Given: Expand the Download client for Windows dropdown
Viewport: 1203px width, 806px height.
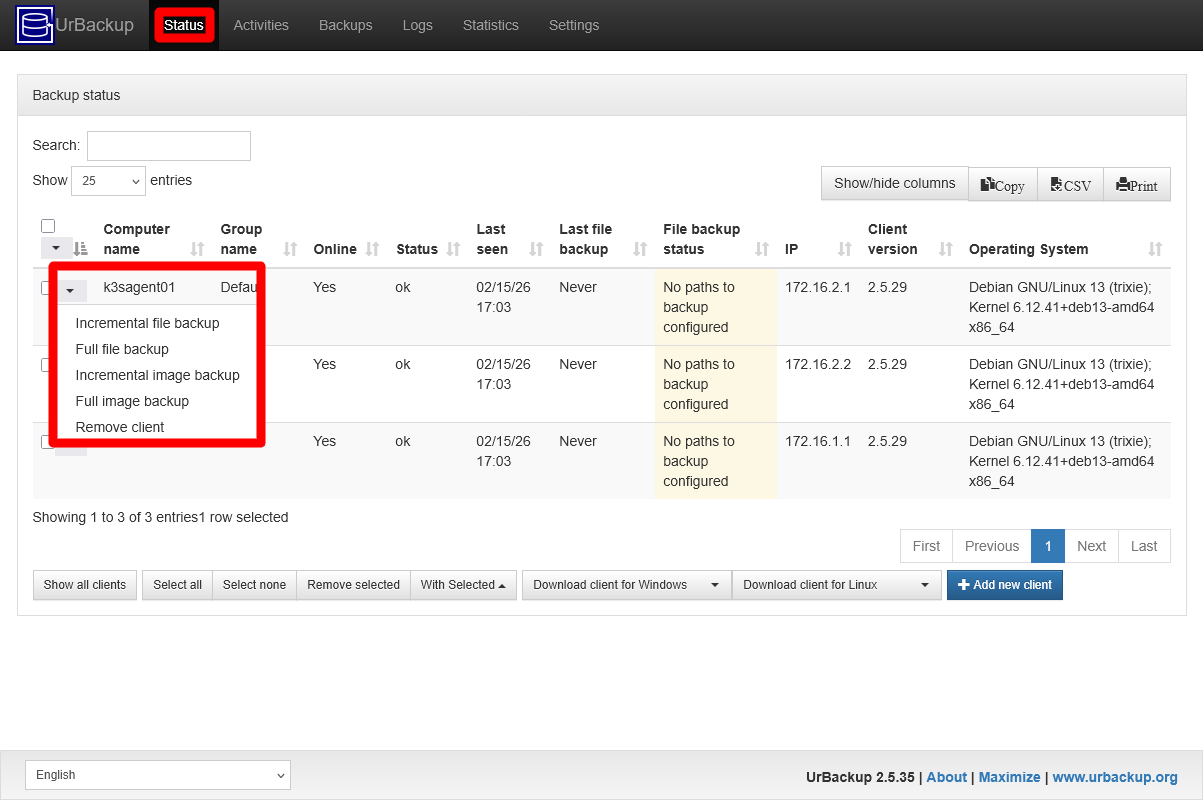Looking at the screenshot, I should coord(714,584).
